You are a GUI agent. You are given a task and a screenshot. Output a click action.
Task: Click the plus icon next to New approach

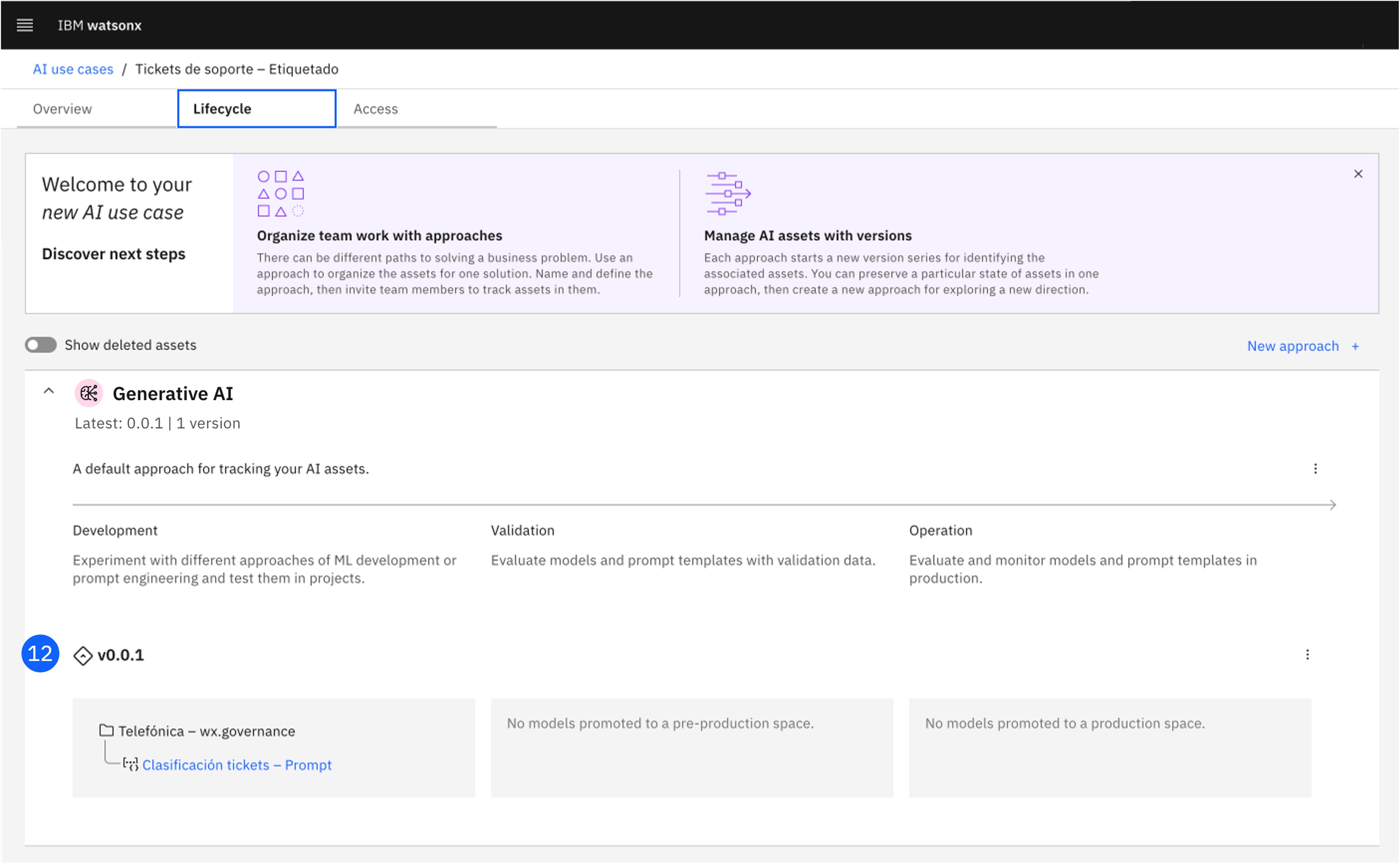[1355, 346]
